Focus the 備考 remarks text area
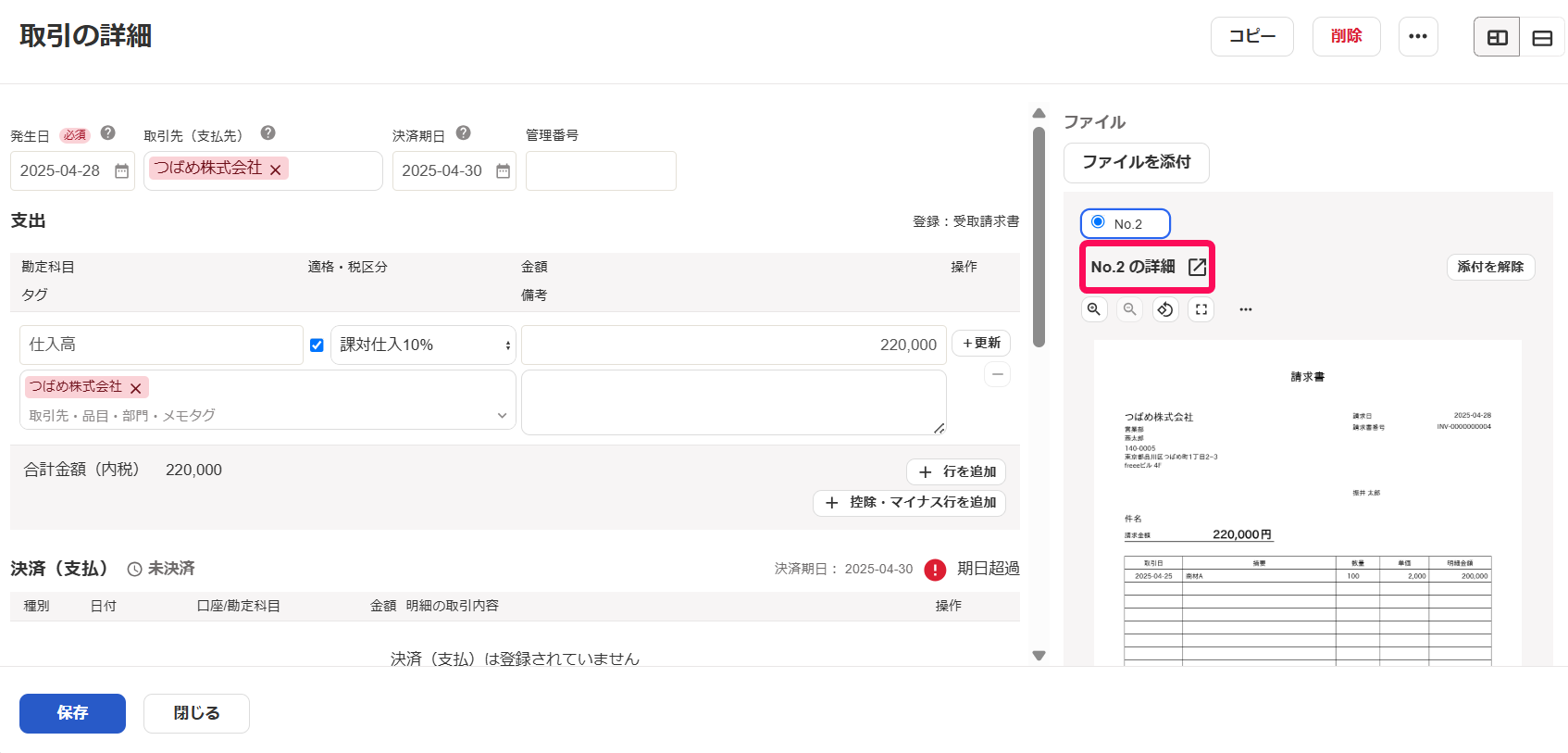The height and width of the screenshot is (753, 1568). click(x=734, y=403)
